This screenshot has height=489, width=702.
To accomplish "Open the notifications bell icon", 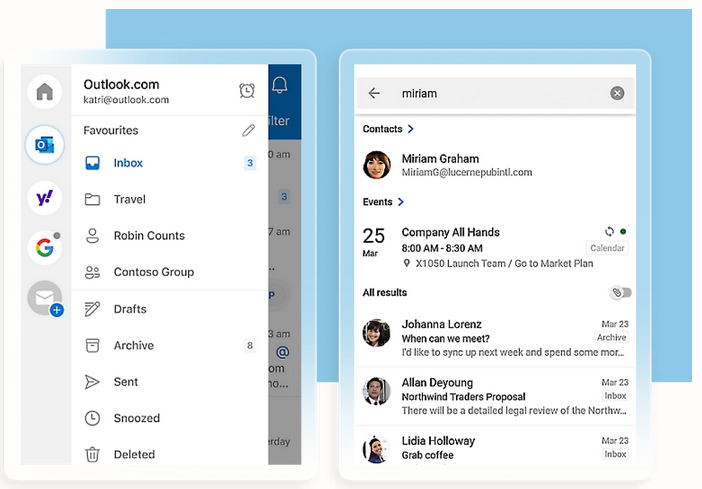I will tap(280, 86).
